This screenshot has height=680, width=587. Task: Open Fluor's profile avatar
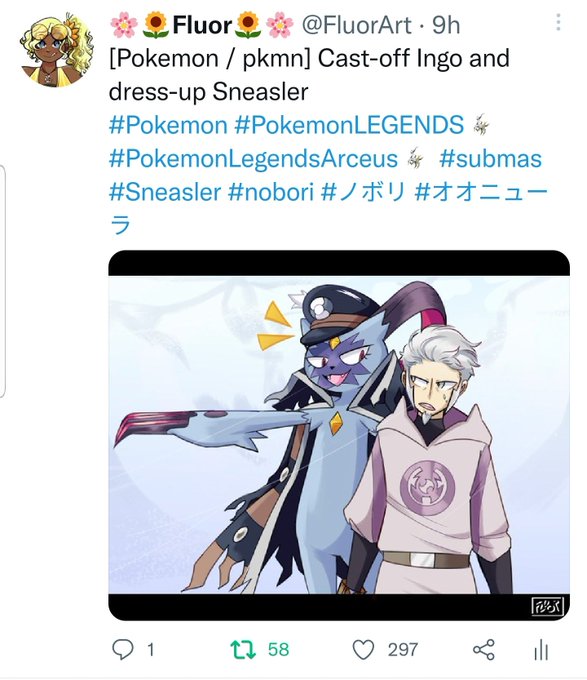pyautogui.click(x=56, y=50)
